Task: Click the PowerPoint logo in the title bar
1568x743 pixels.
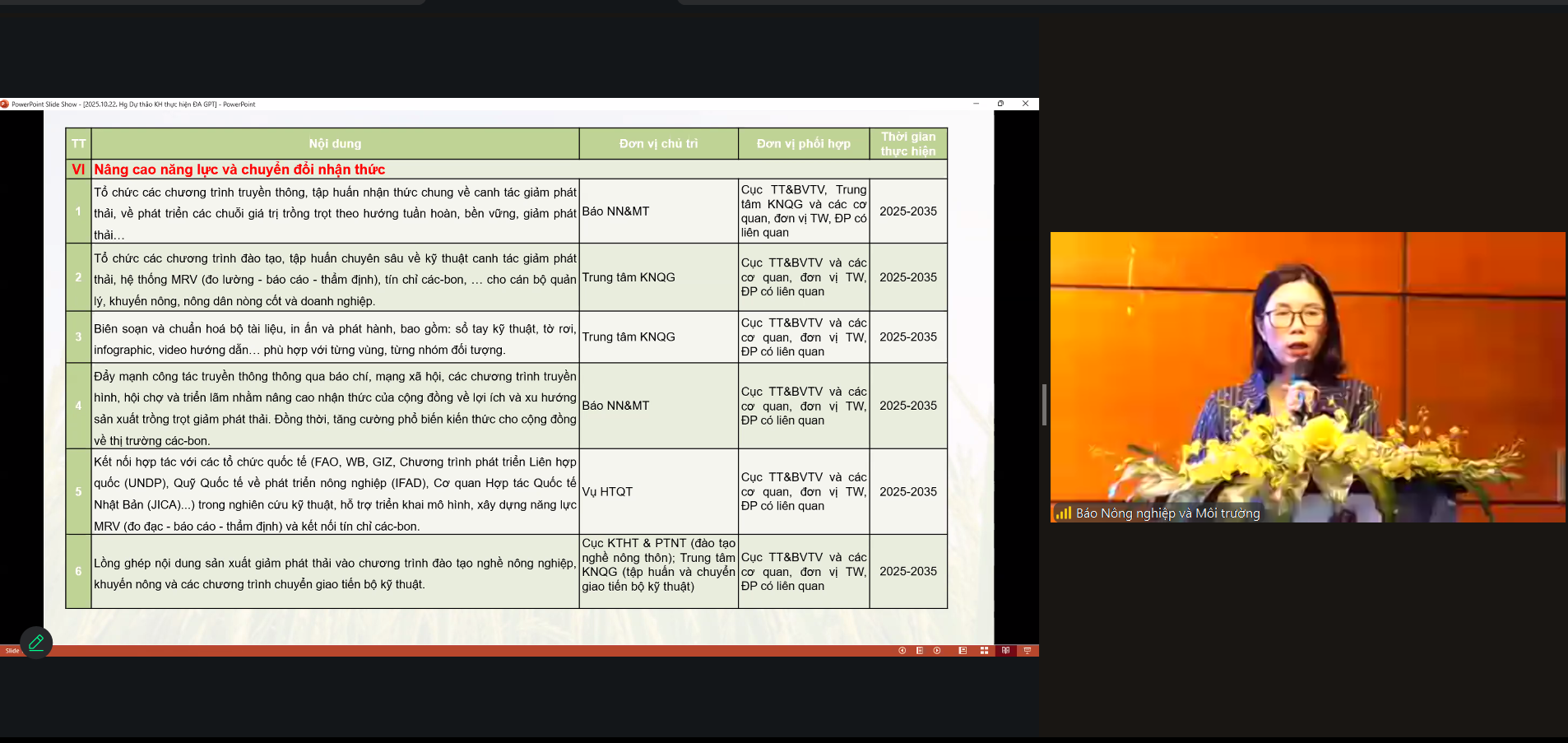Action: pyautogui.click(x=5, y=104)
